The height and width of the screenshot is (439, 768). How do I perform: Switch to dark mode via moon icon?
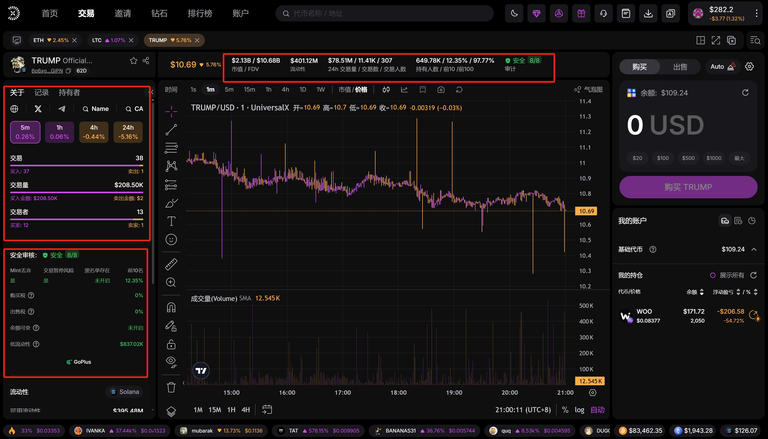tap(514, 14)
